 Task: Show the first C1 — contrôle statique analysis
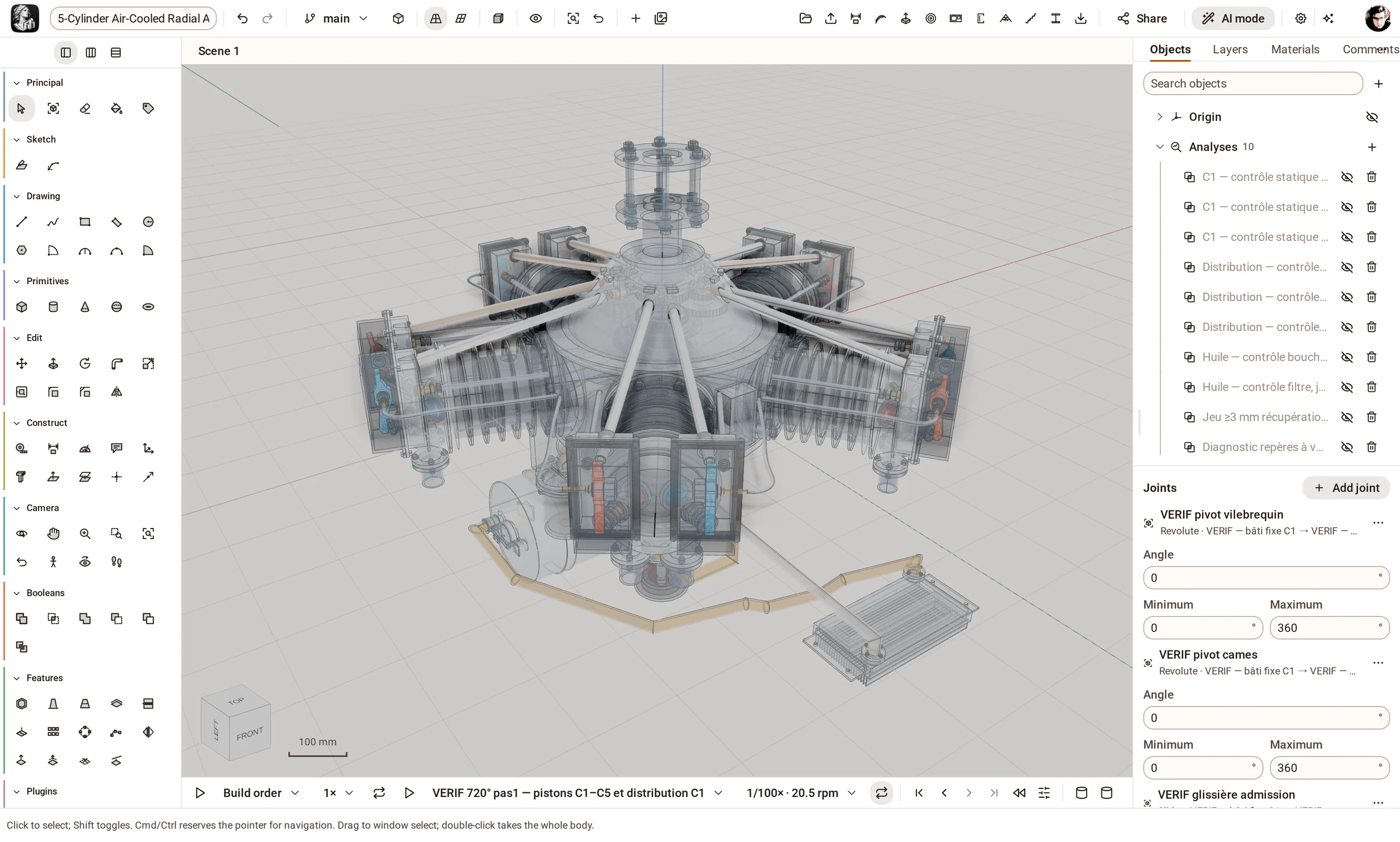pyautogui.click(x=1347, y=177)
